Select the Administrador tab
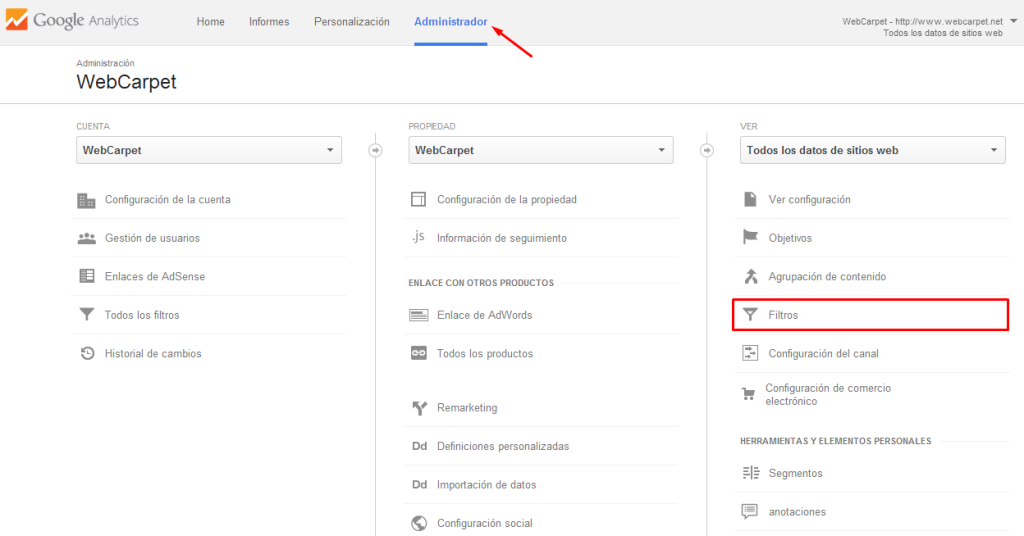 point(451,22)
